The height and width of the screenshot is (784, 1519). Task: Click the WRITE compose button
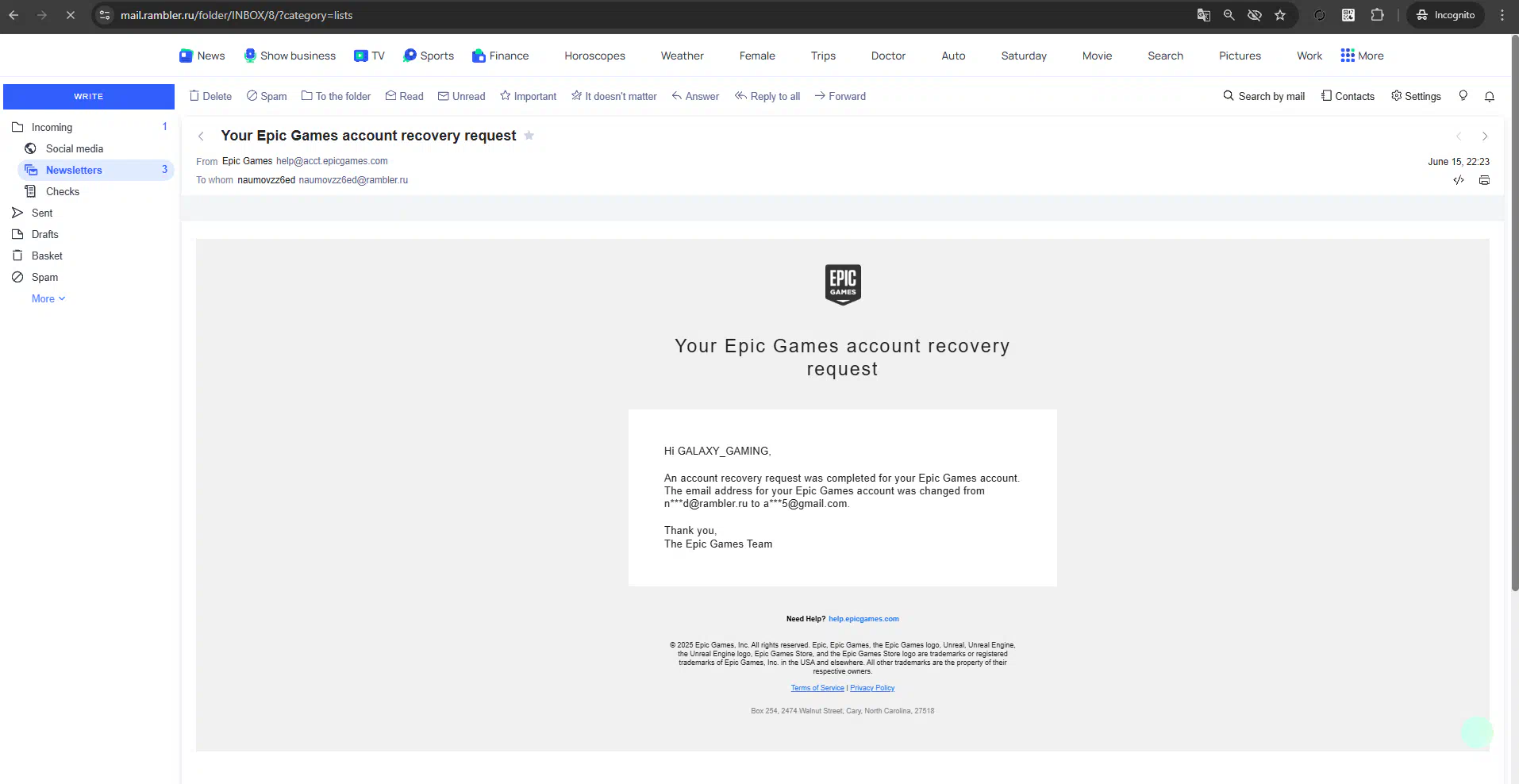click(x=89, y=96)
